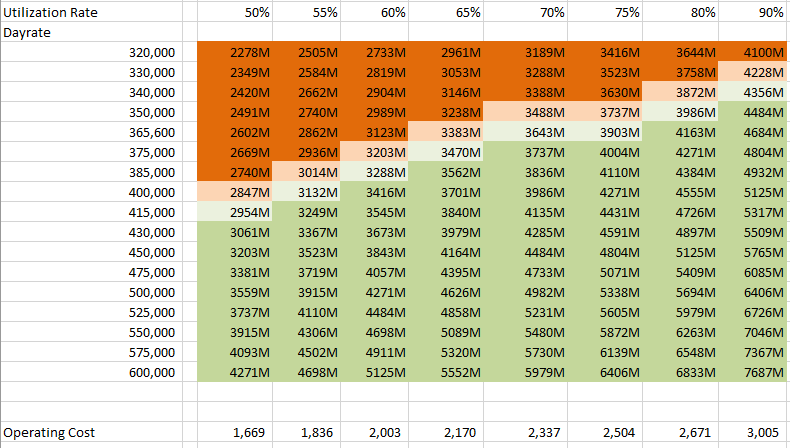Click the 3383M cell
The height and width of the screenshot is (448, 790).
446,133
